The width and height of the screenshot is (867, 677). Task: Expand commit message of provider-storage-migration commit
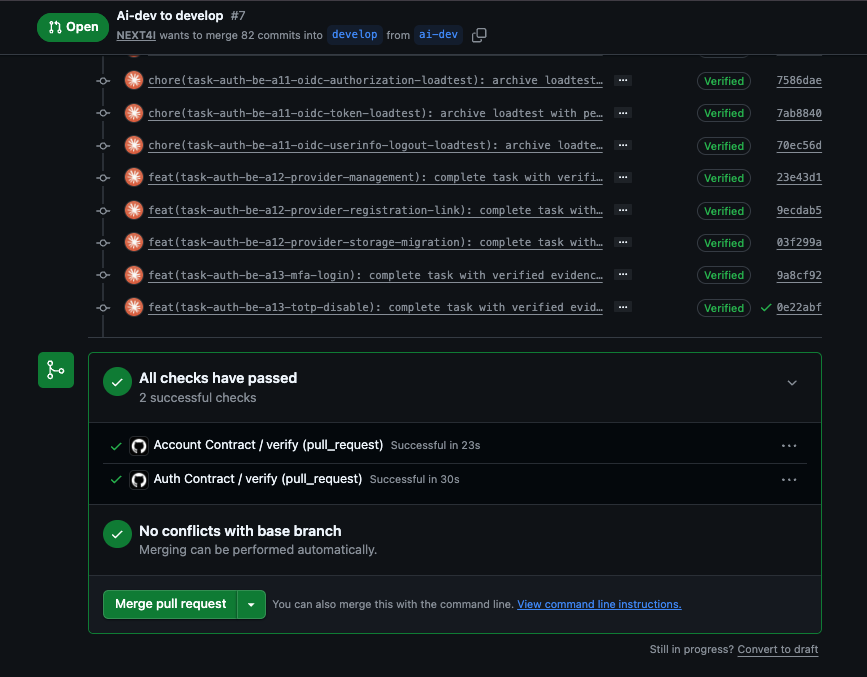623,242
